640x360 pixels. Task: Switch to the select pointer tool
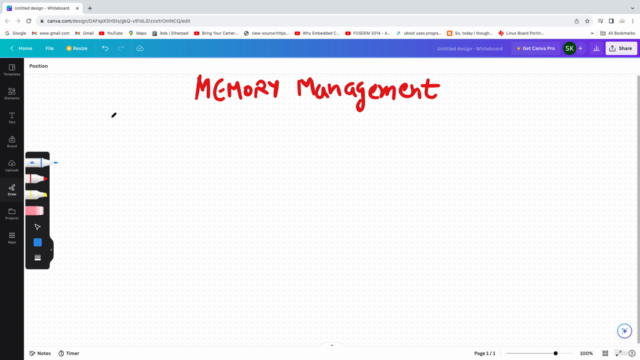[x=38, y=227]
